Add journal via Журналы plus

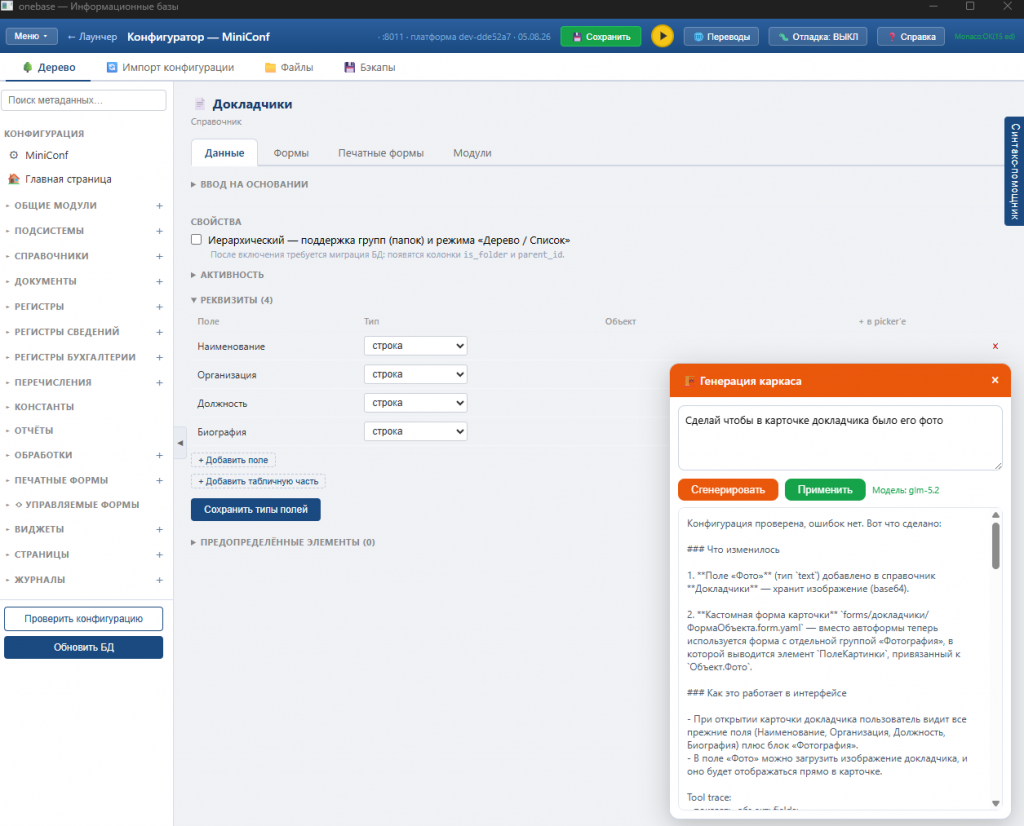tap(159, 580)
